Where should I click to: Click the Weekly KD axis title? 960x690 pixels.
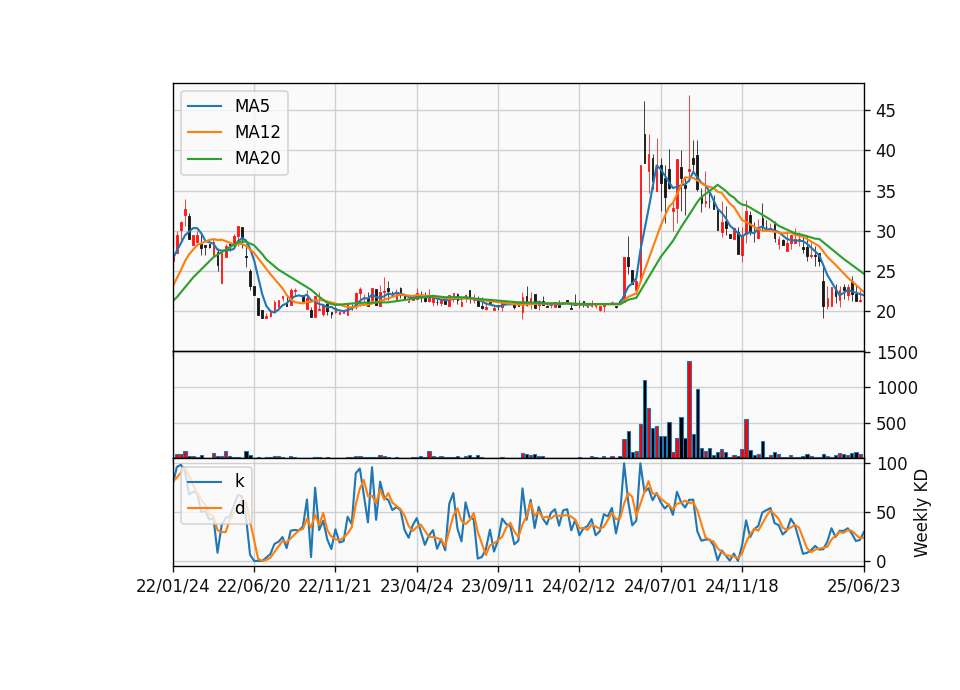[921, 513]
